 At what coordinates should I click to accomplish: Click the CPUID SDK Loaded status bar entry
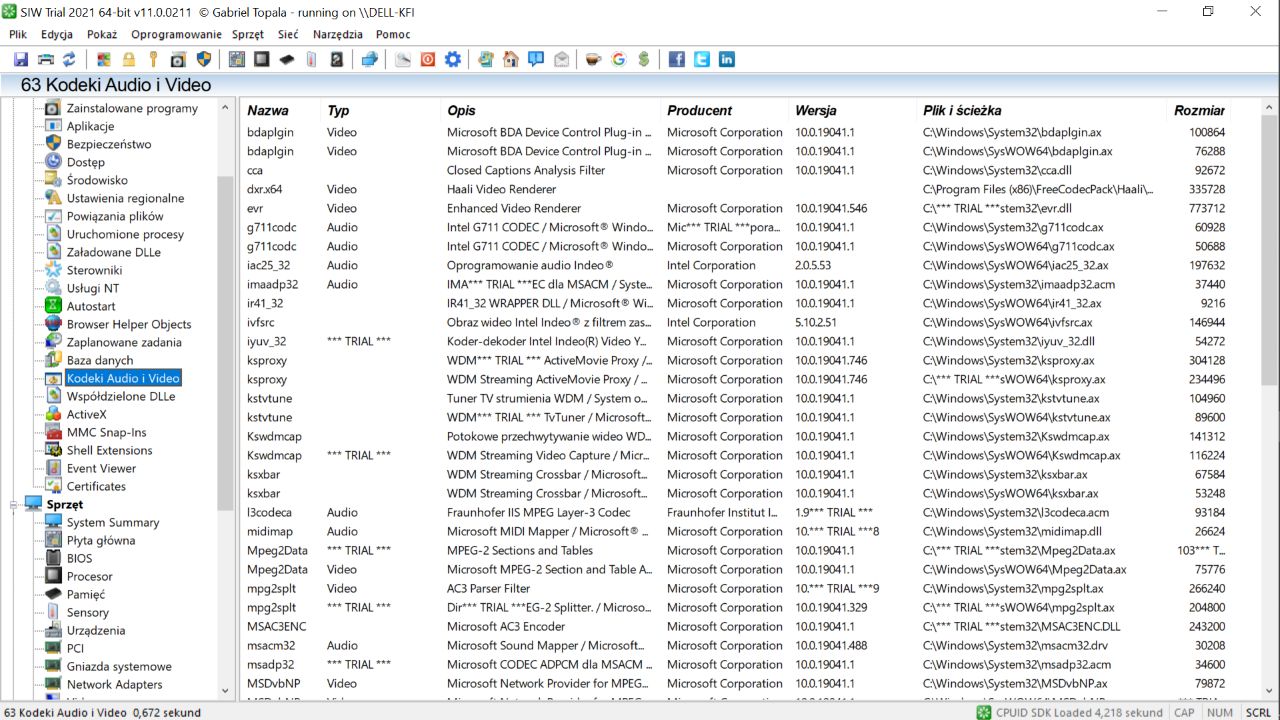tap(1070, 712)
